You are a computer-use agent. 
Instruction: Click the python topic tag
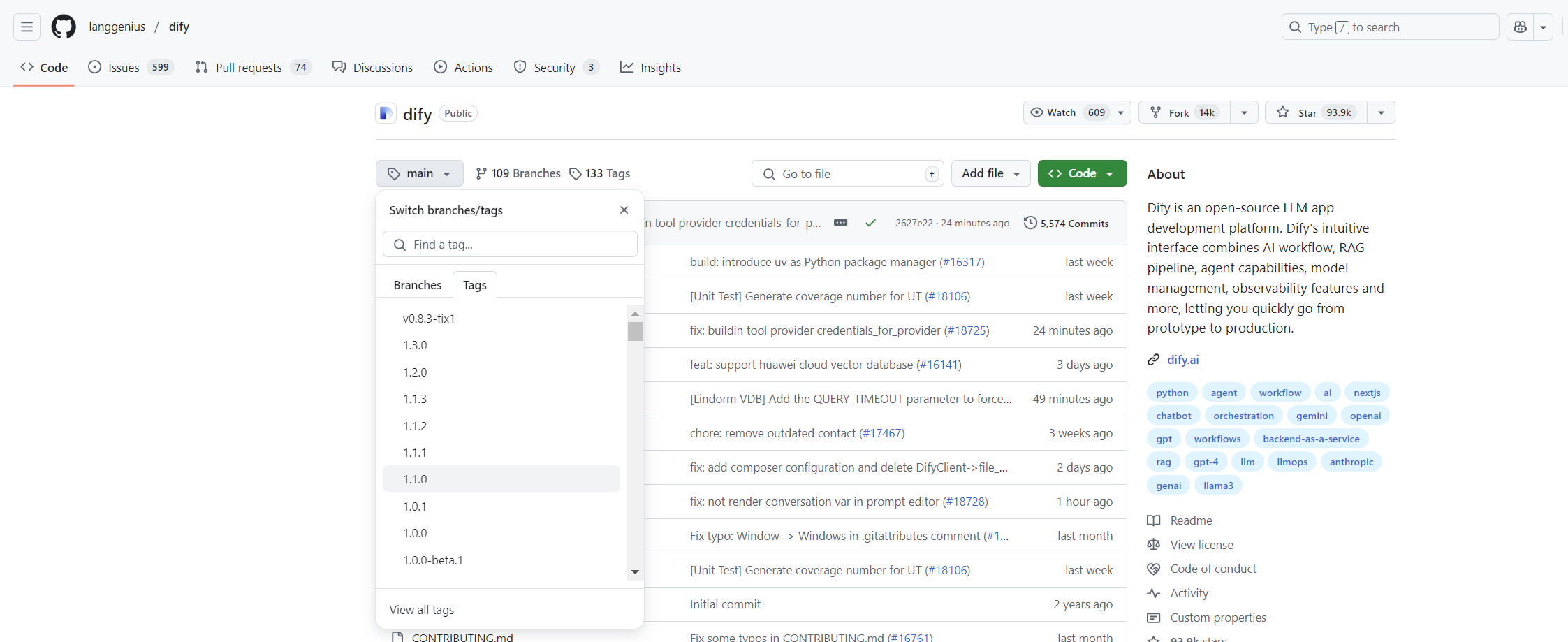(x=1172, y=393)
